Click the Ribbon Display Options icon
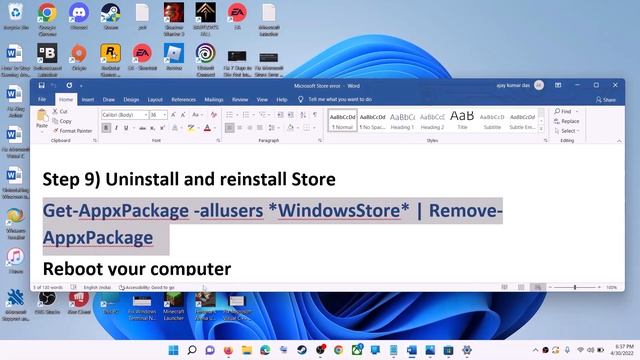Image resolution: width=640 pixels, height=360 pixels. pos(558,85)
